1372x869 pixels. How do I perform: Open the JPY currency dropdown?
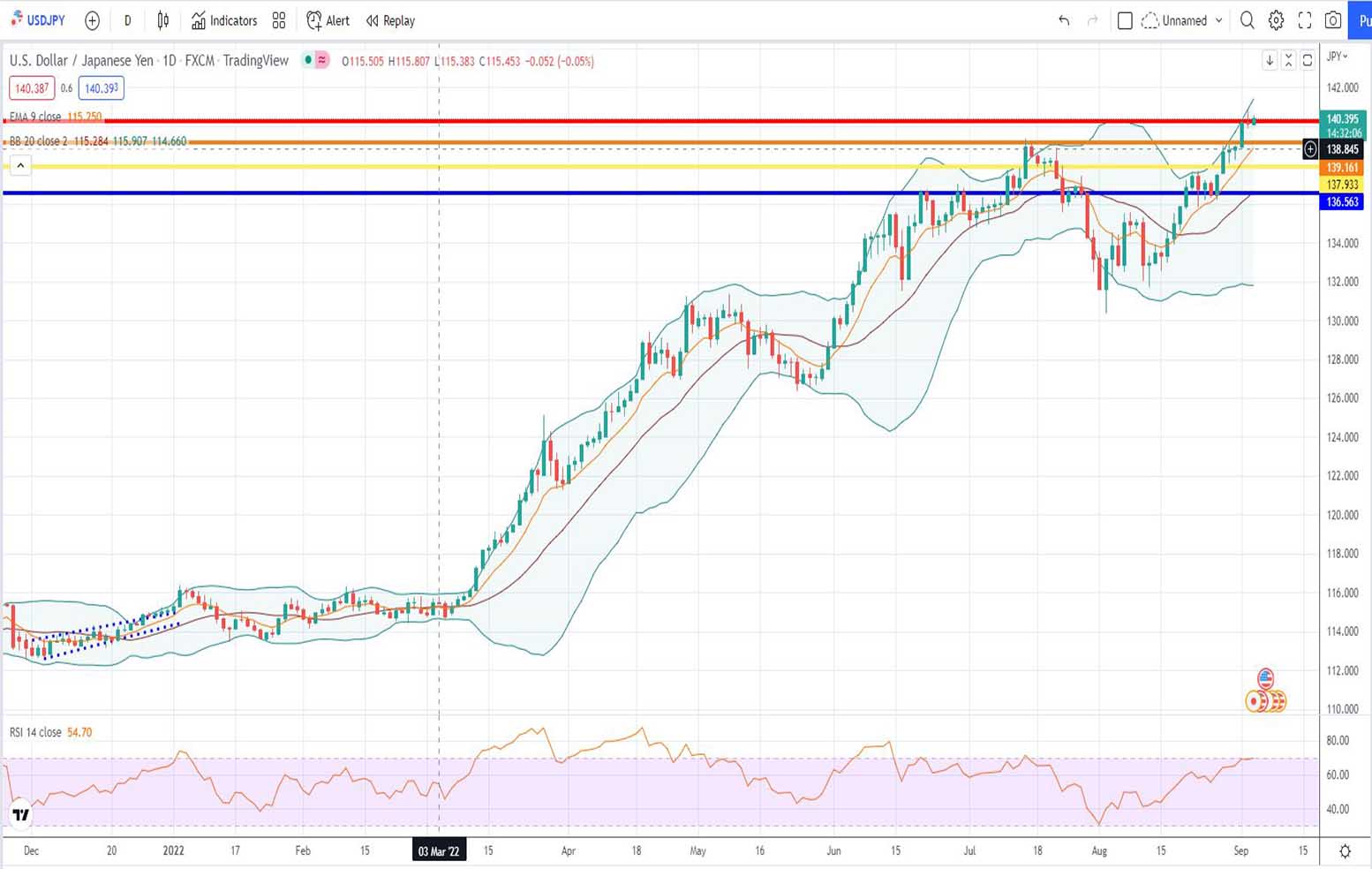pos(1338,56)
